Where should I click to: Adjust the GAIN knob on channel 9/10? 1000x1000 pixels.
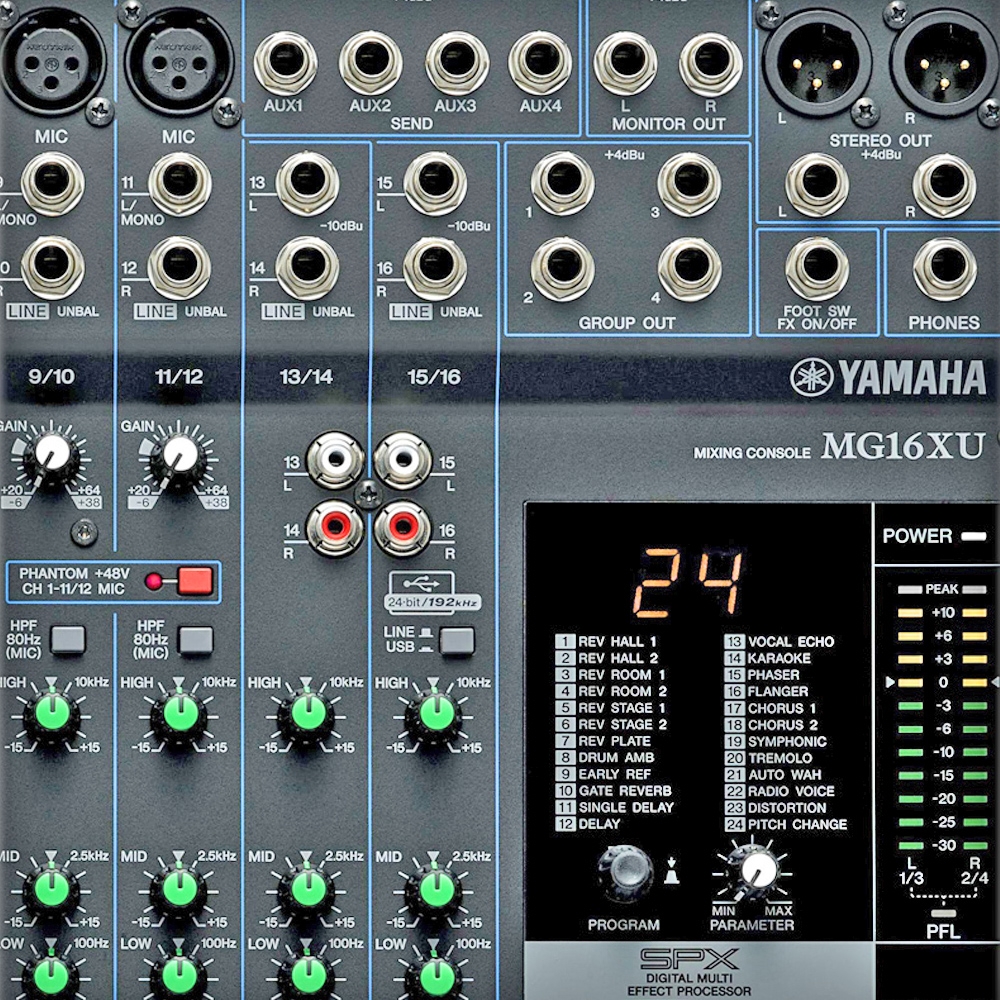pos(51,455)
